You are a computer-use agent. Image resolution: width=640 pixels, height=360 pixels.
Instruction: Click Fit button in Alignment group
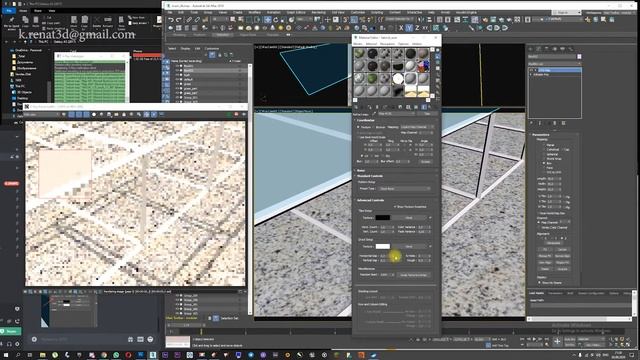tap(545, 249)
